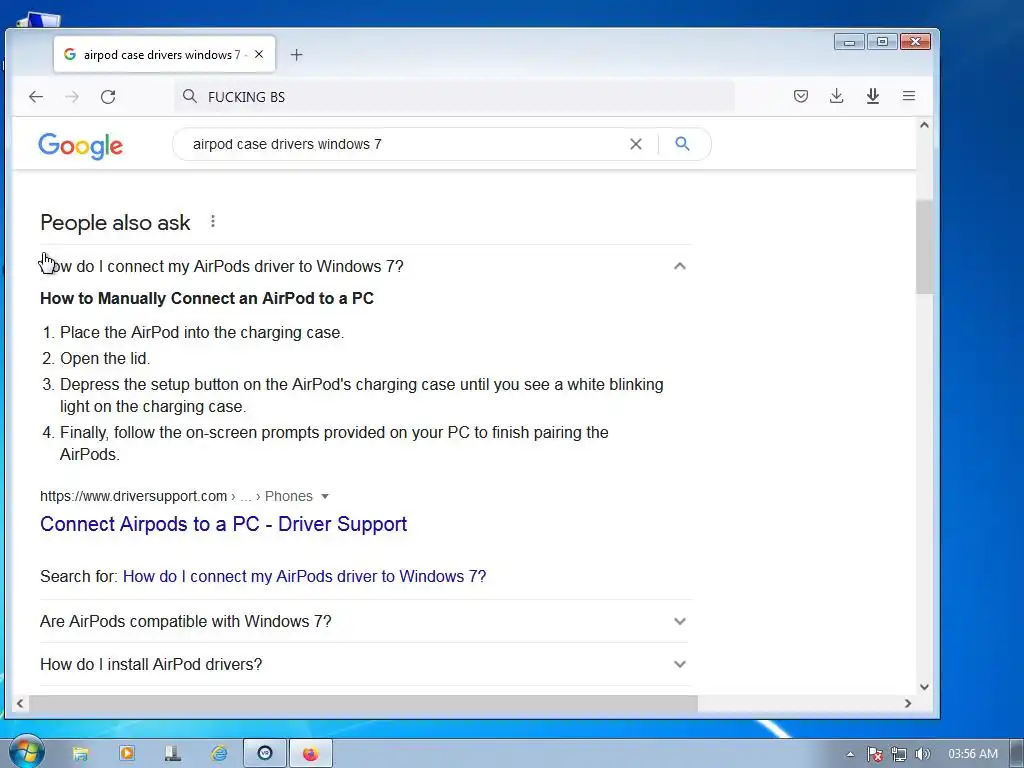The width and height of the screenshot is (1024, 768).
Task: Click the step Open the lid
Action: coord(104,359)
